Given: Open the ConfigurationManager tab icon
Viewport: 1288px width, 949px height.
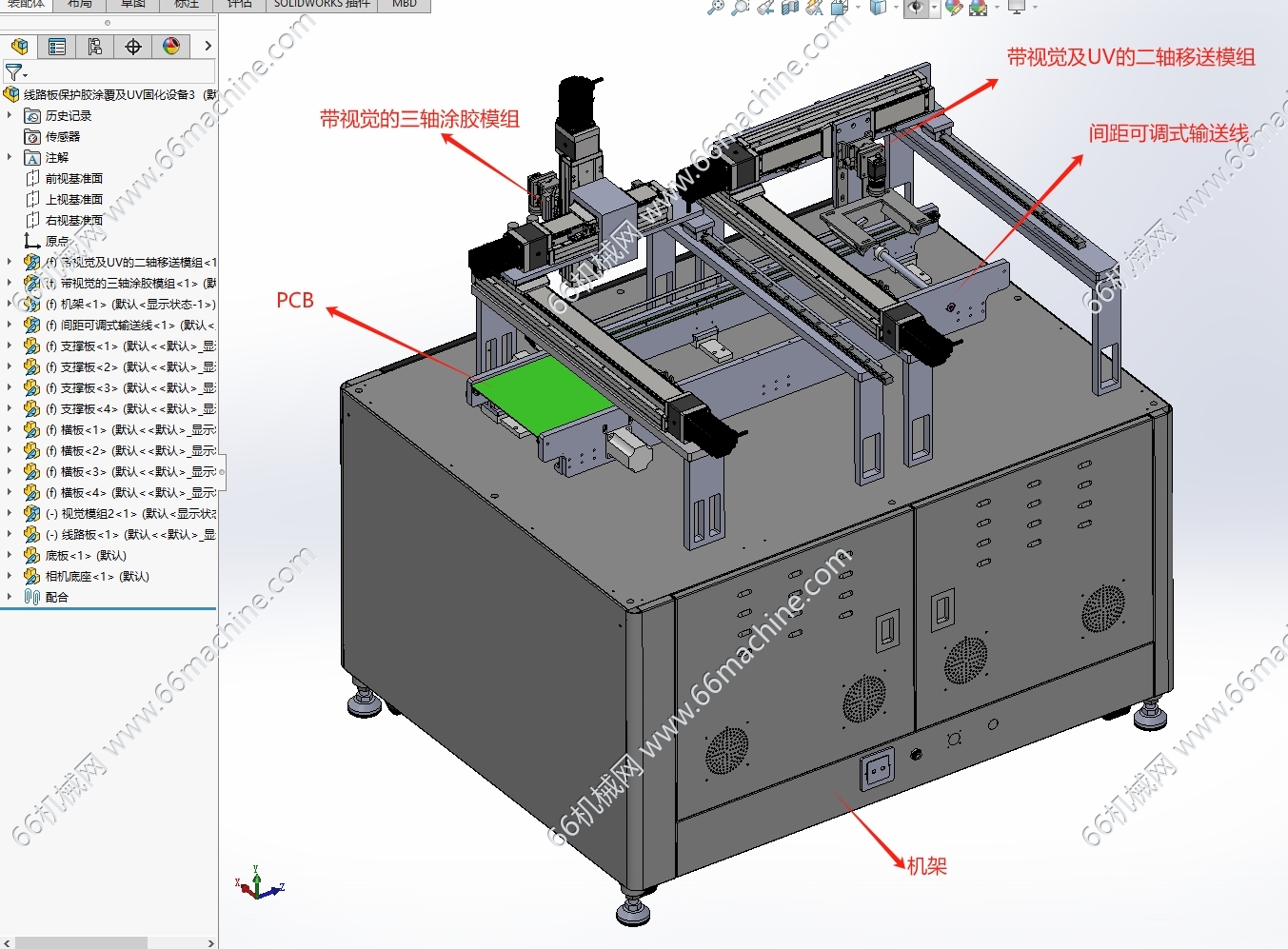Looking at the screenshot, I should (x=95, y=47).
